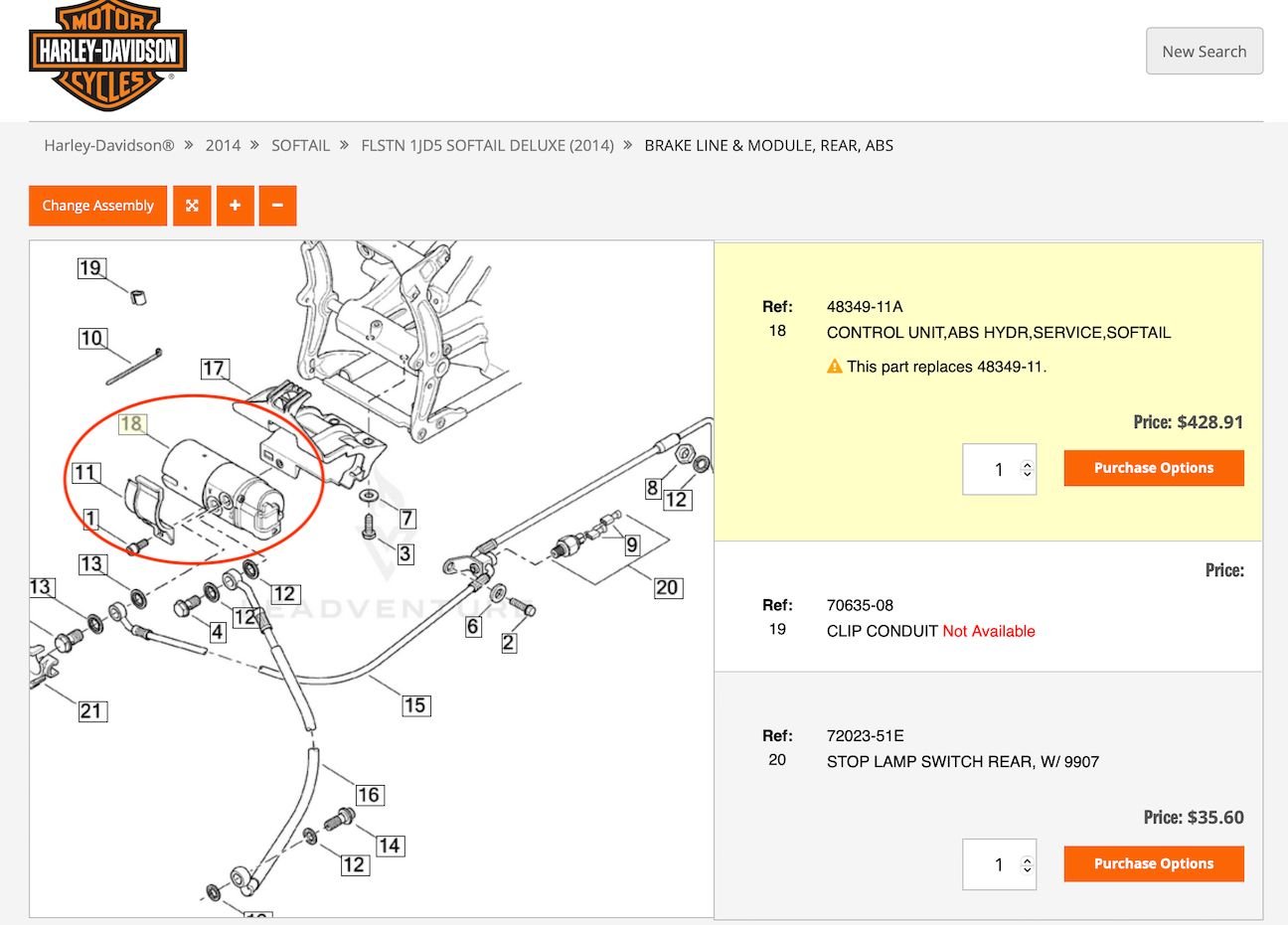Adjust quantity stepper for stop lamp switch
This screenshot has width=1288, height=925.
coord(1027,864)
